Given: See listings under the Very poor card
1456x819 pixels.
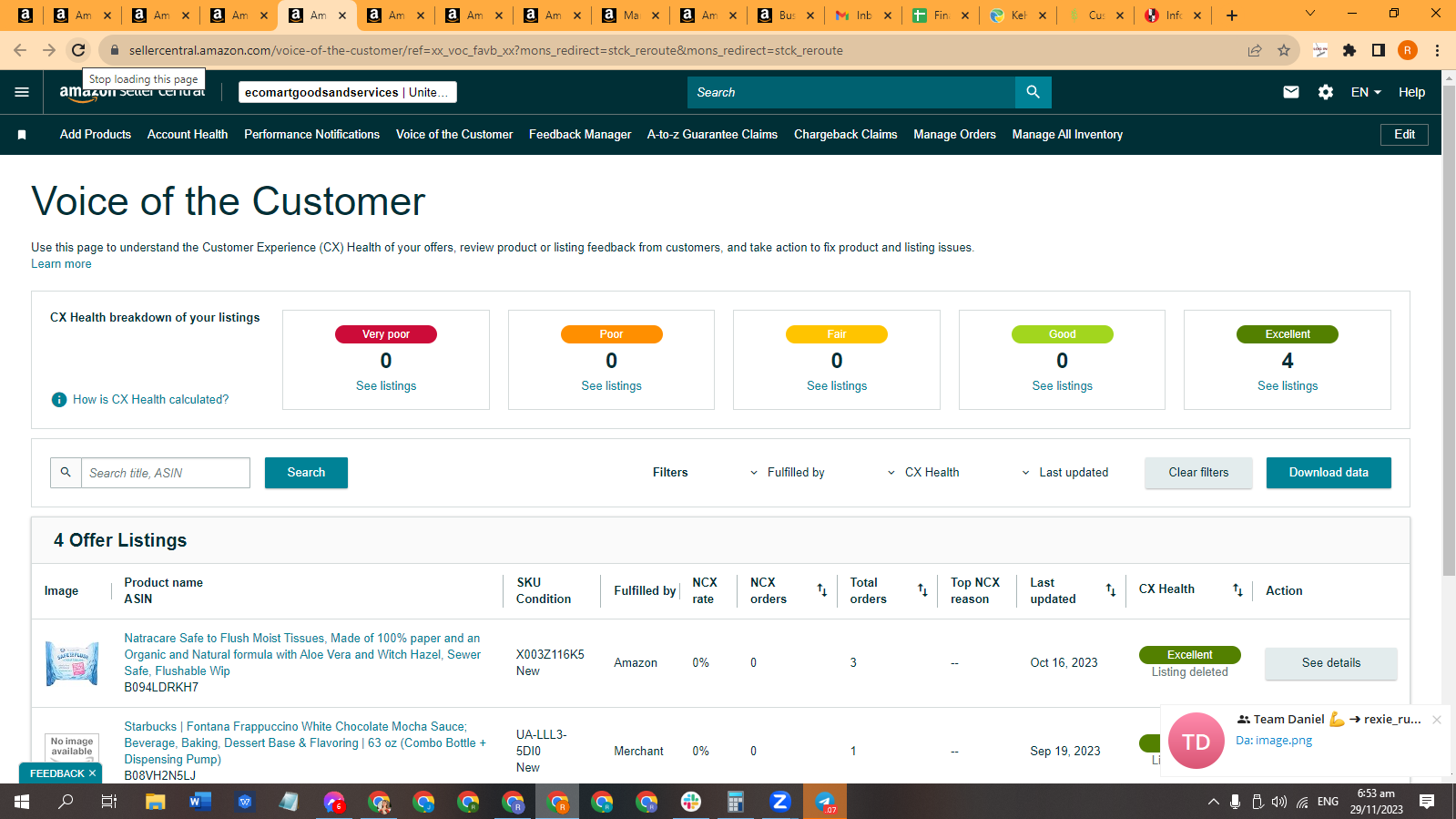Looking at the screenshot, I should [x=386, y=386].
